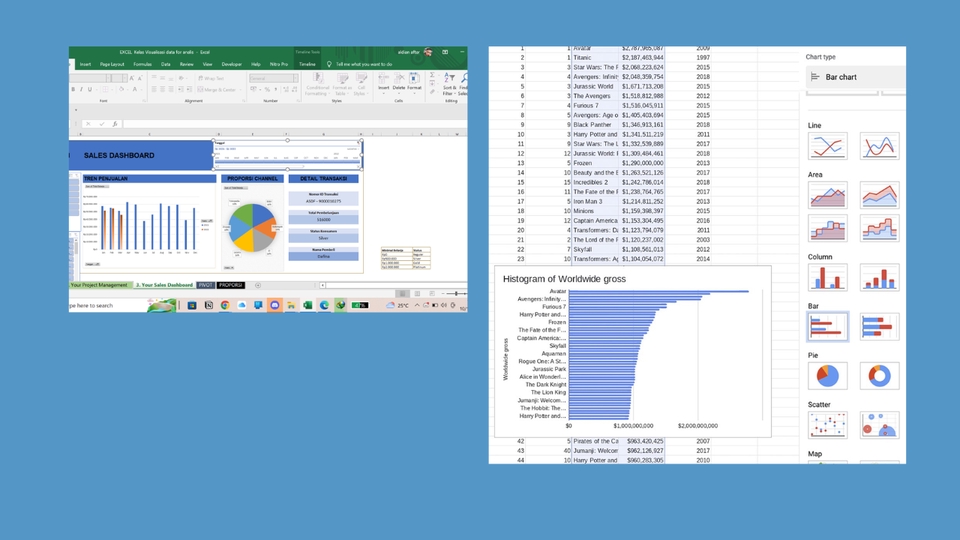The width and height of the screenshot is (960, 540).
Task: Click the Conditional Formatting button in Excel
Action: pyautogui.click(x=317, y=84)
